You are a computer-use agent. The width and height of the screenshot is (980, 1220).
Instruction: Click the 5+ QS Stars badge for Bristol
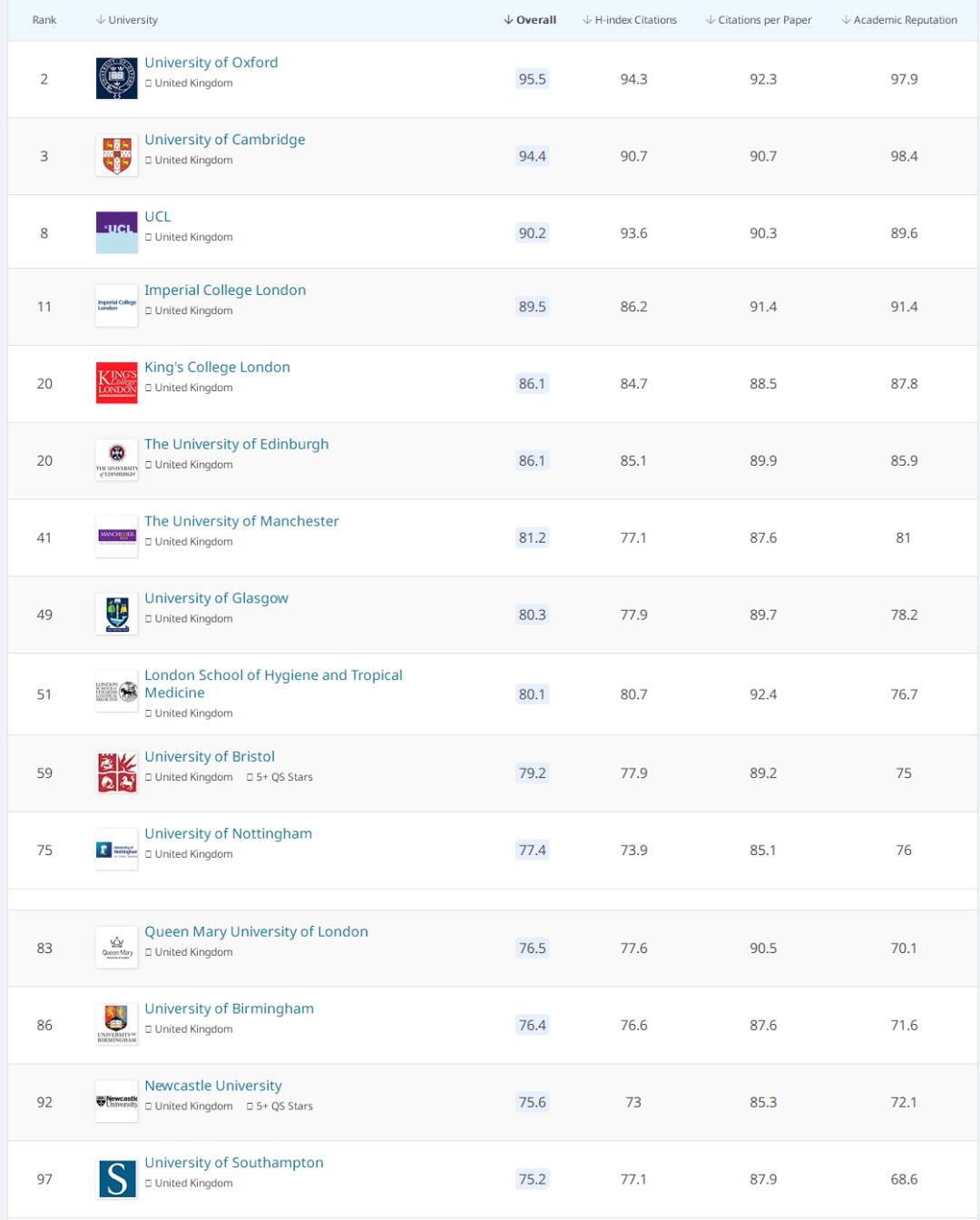pos(279,776)
